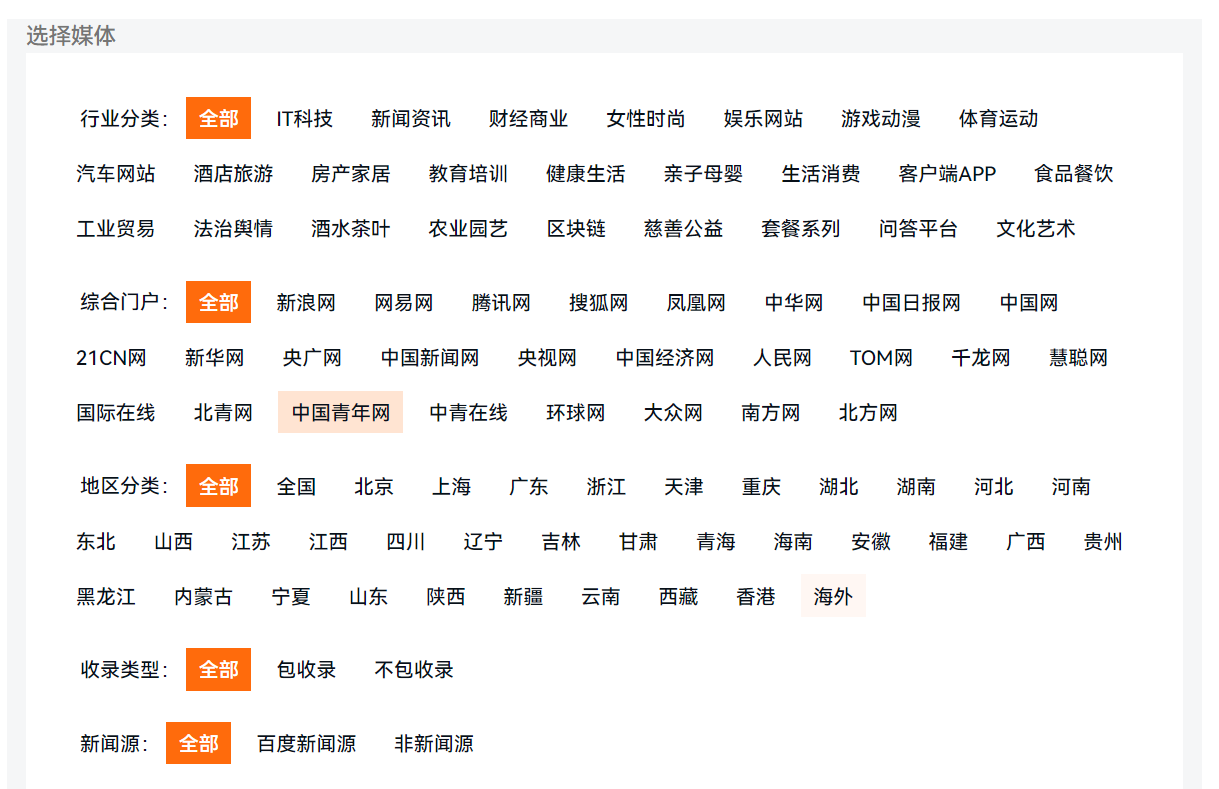The width and height of the screenshot is (1219, 789).
Task: Select 中国新闻网 portal
Action: click(x=430, y=357)
